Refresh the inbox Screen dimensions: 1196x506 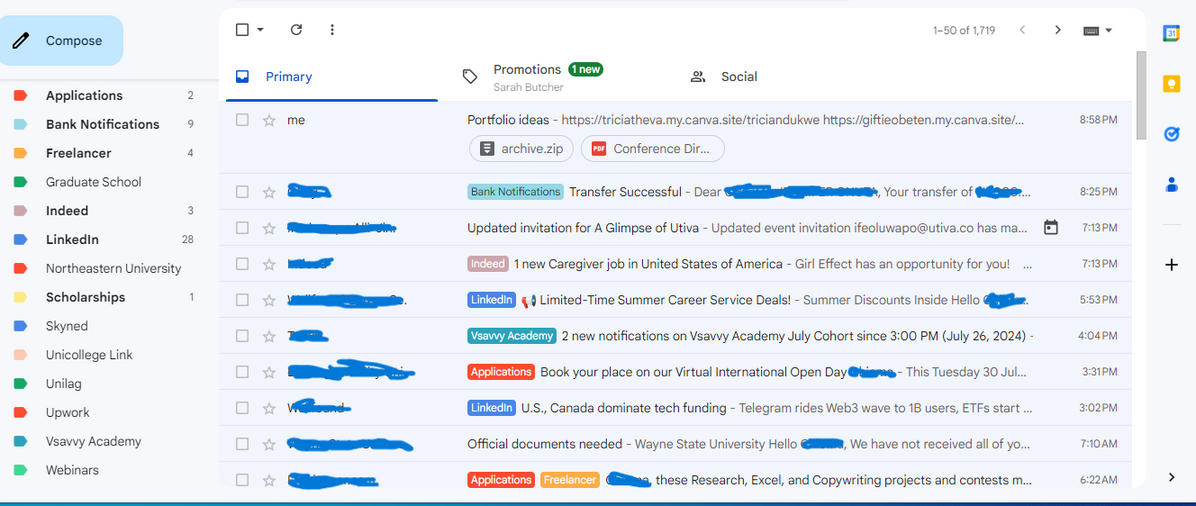pos(297,30)
